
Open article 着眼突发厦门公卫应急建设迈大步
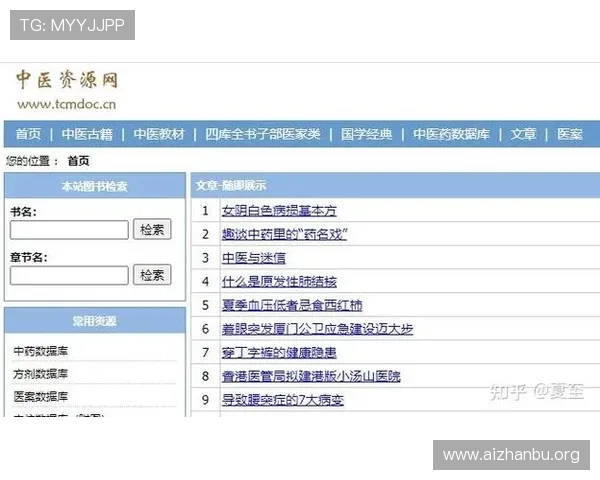[318, 329]
